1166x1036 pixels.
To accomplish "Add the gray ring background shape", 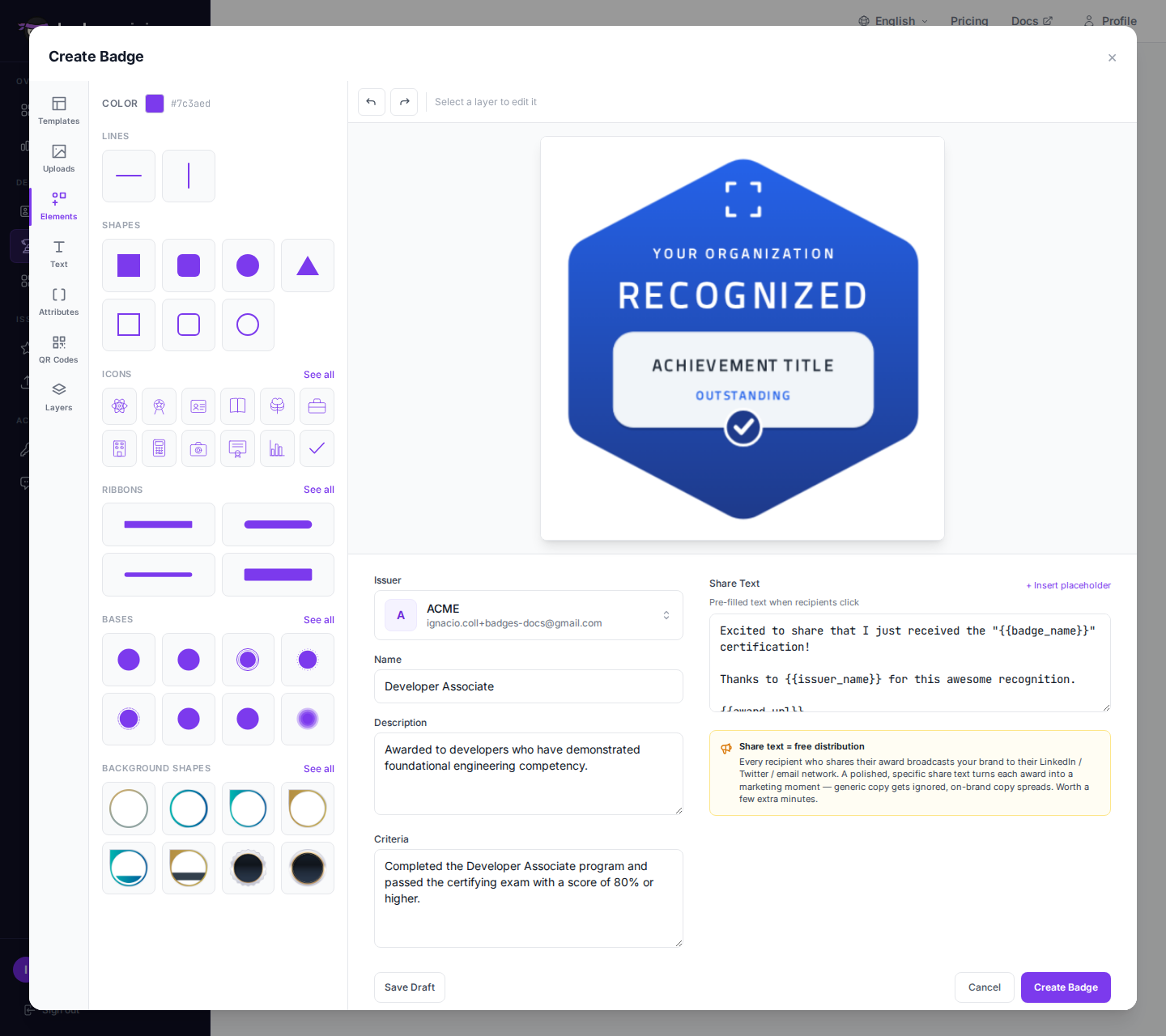I will pyautogui.click(x=129, y=809).
